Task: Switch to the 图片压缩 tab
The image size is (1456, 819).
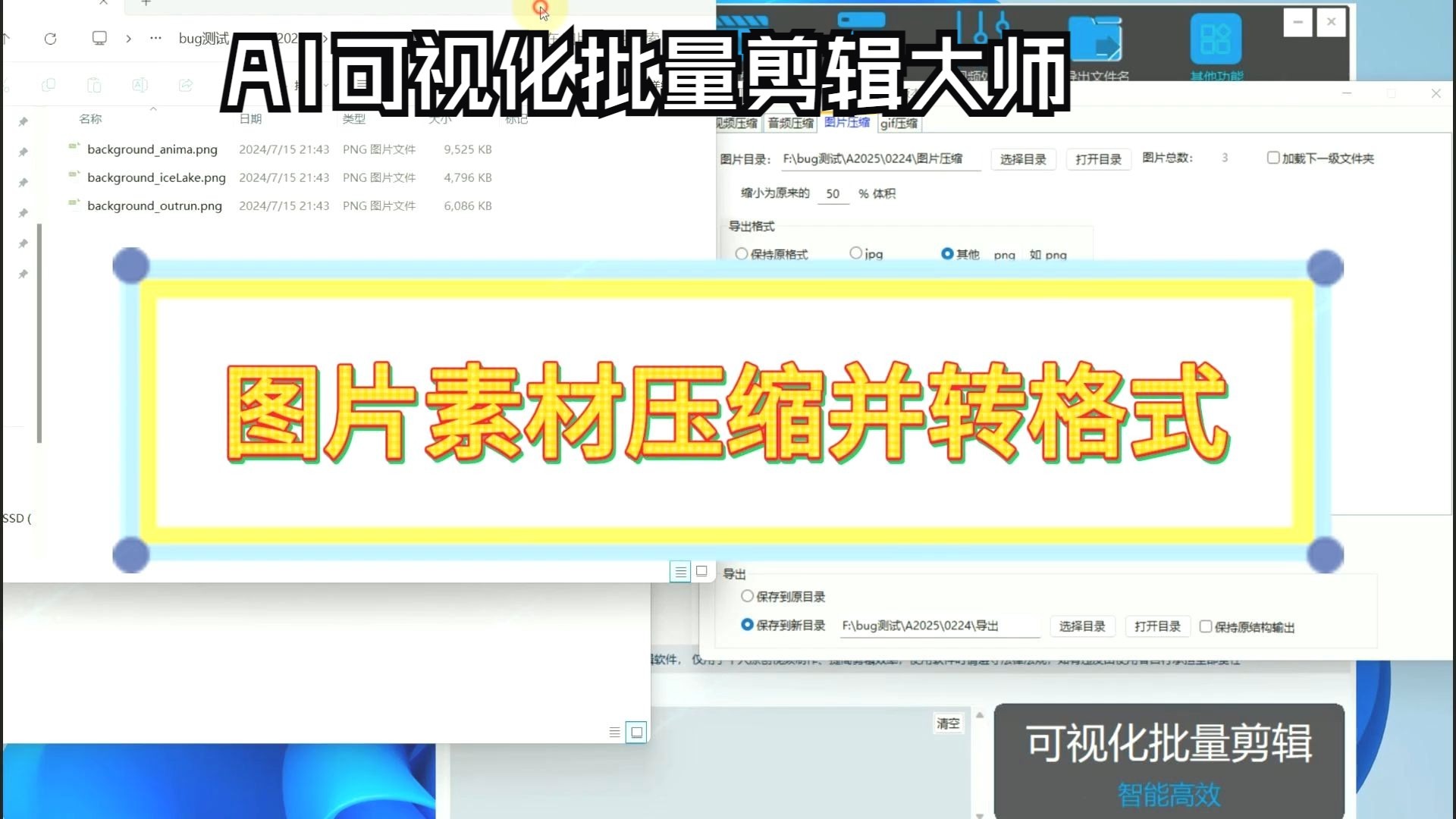Action: [x=847, y=122]
